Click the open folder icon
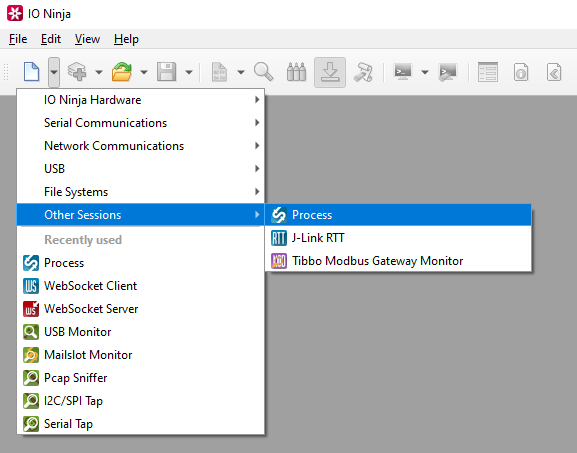 [122, 72]
